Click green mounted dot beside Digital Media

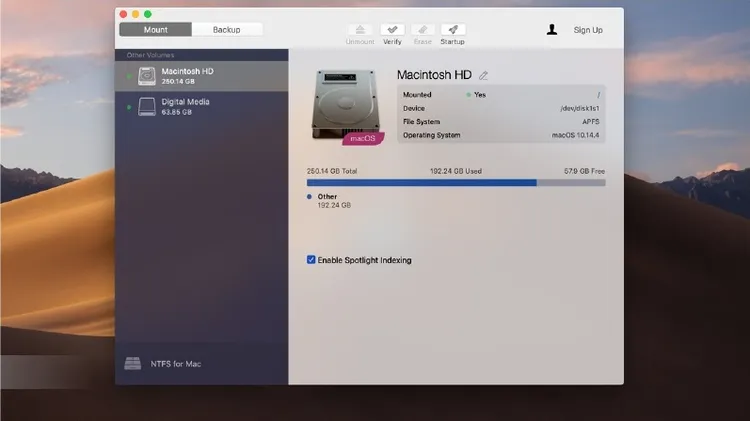point(129,107)
